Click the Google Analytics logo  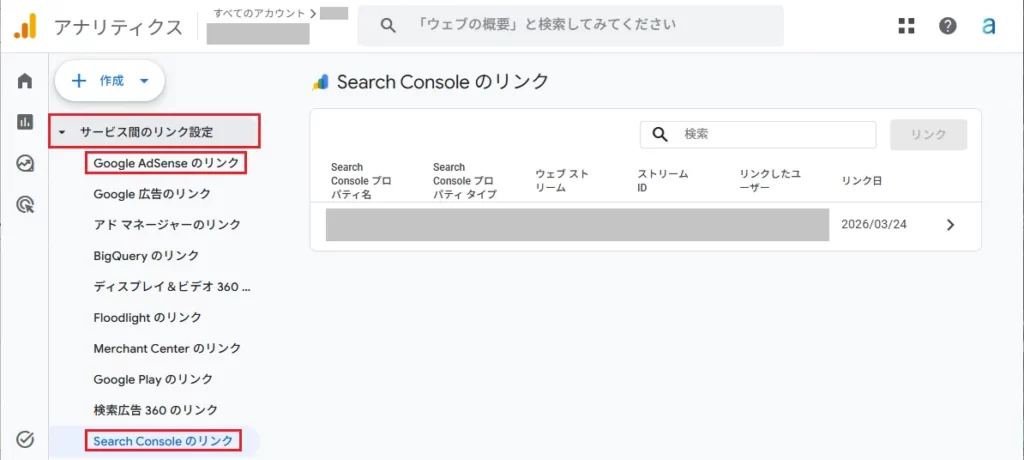pos(25,26)
